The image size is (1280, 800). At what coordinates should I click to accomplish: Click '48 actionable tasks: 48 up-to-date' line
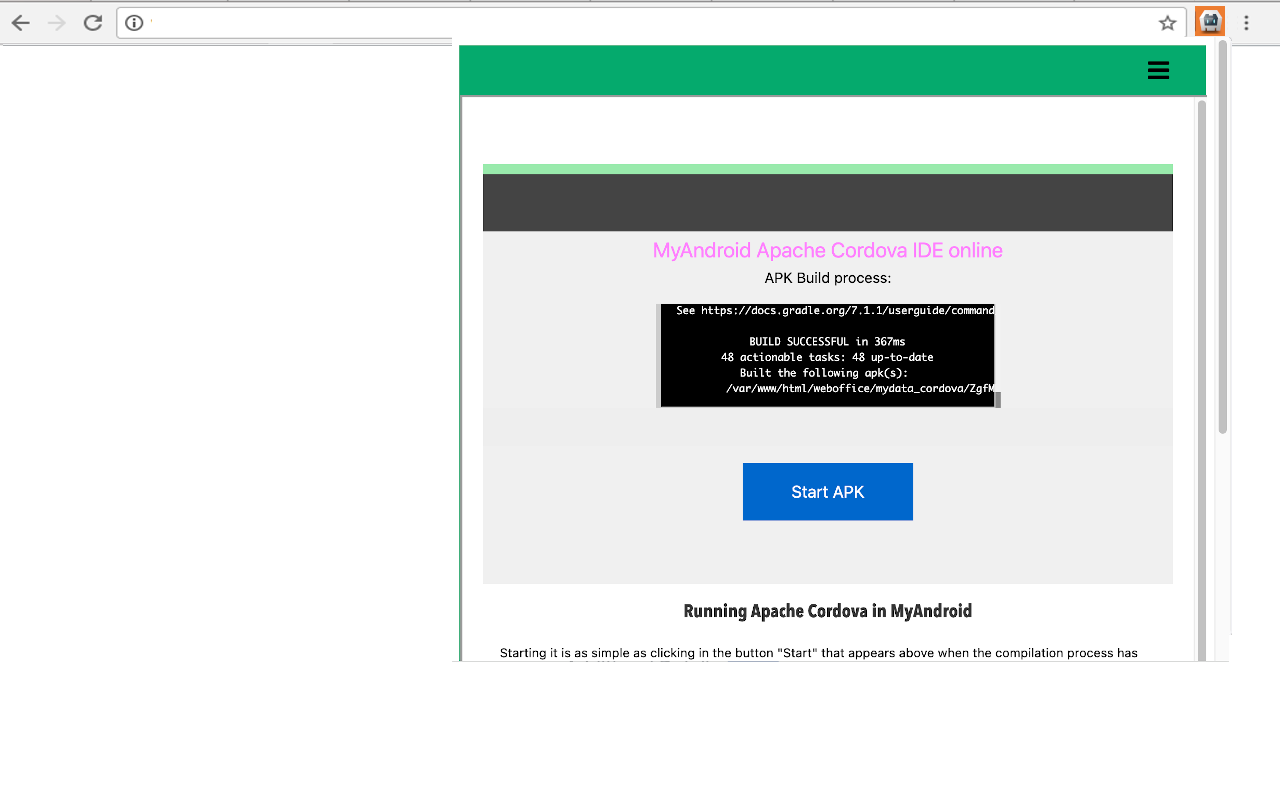[x=827, y=357]
